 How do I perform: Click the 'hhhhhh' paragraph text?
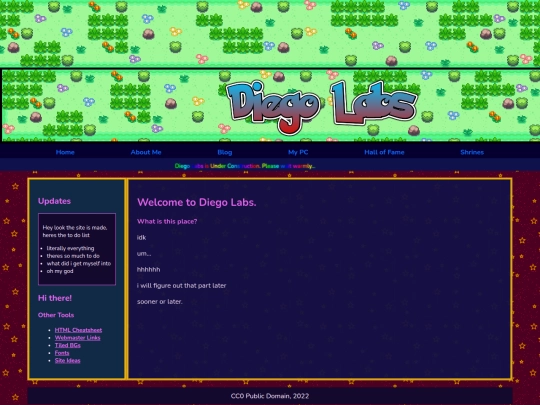[148, 269]
